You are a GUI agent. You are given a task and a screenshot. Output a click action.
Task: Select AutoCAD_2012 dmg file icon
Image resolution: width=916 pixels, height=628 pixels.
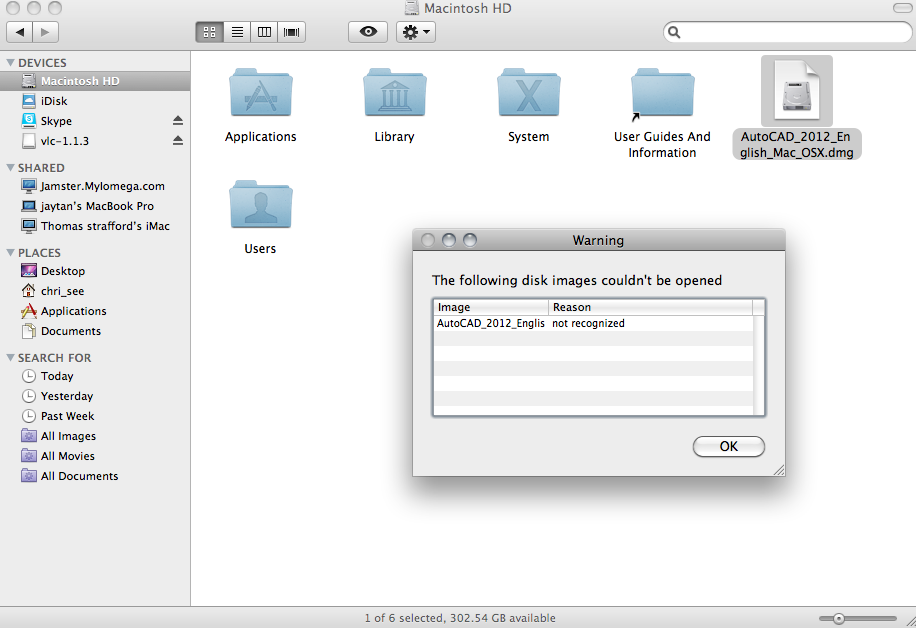pos(796,91)
